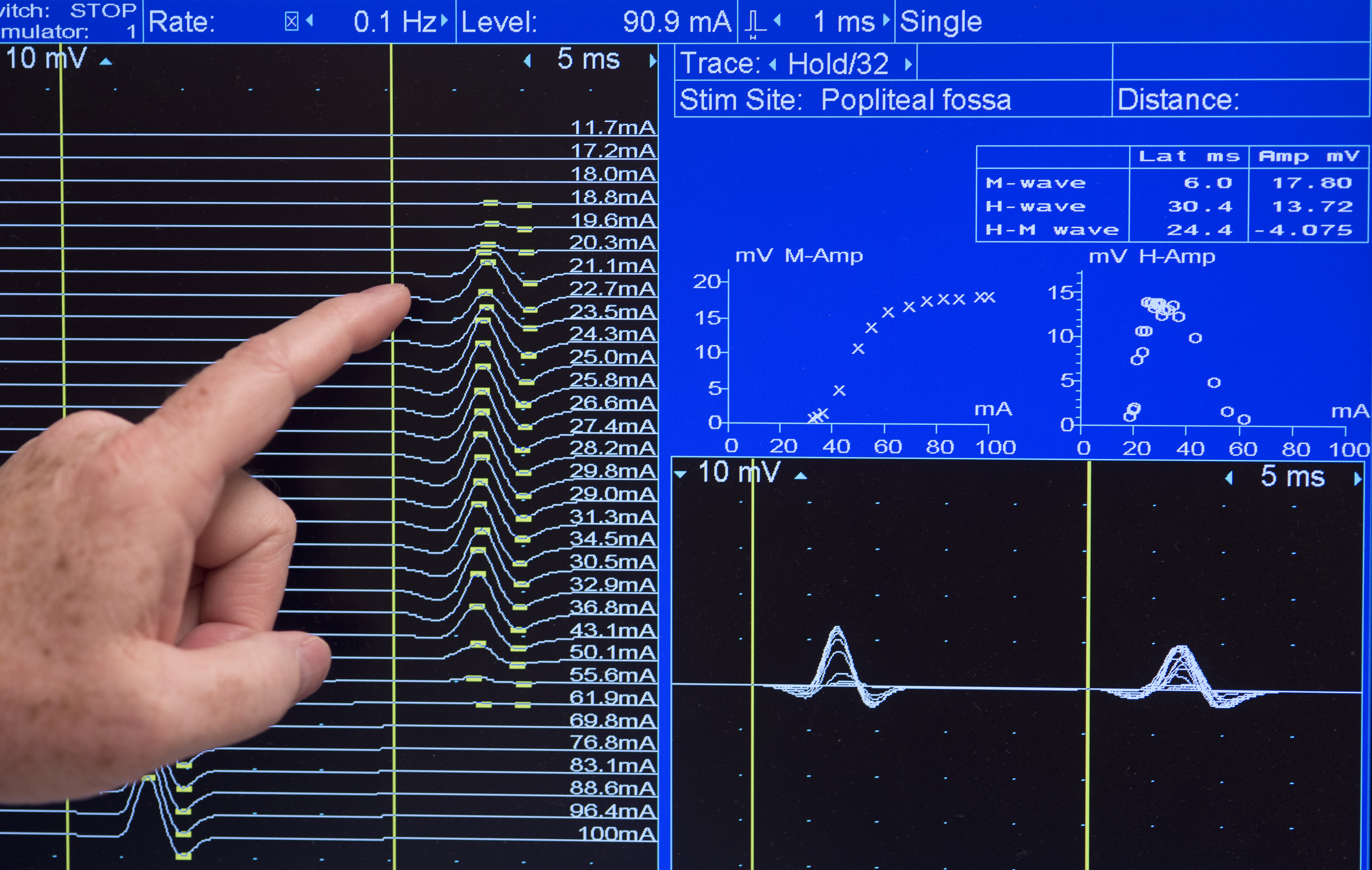Select the 22.7mA trace label
This screenshot has height=870, width=1372.
tap(613, 289)
